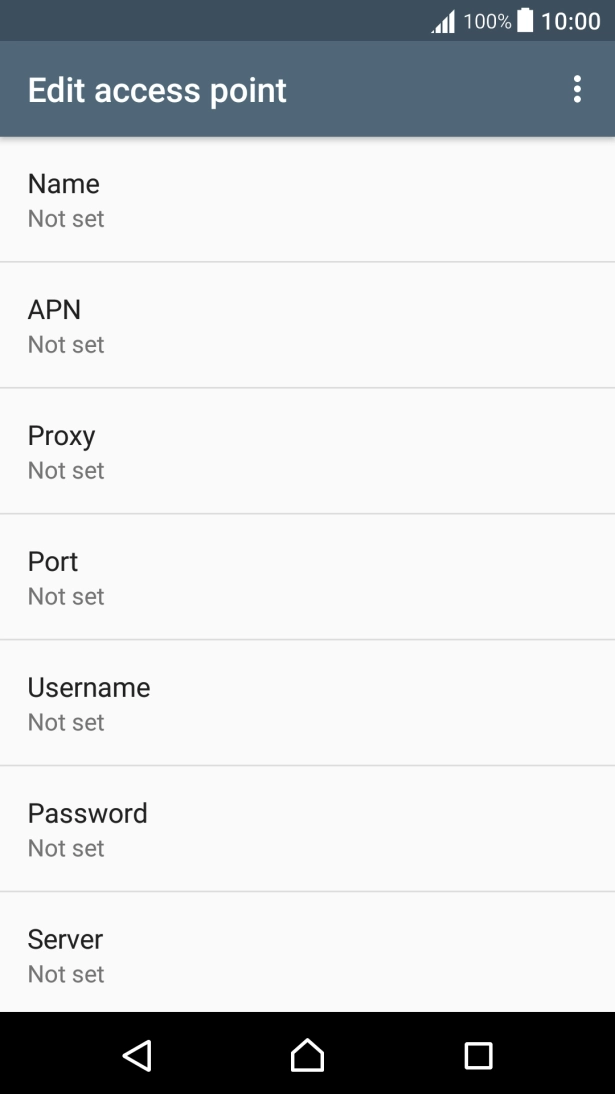Image resolution: width=615 pixels, height=1094 pixels.
Task: Open recent apps overview button
Action: (478, 1055)
